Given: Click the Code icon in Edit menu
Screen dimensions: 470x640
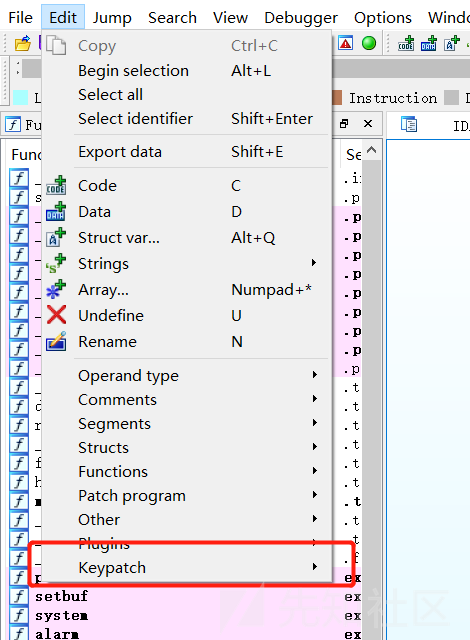Looking at the screenshot, I should coord(56,185).
